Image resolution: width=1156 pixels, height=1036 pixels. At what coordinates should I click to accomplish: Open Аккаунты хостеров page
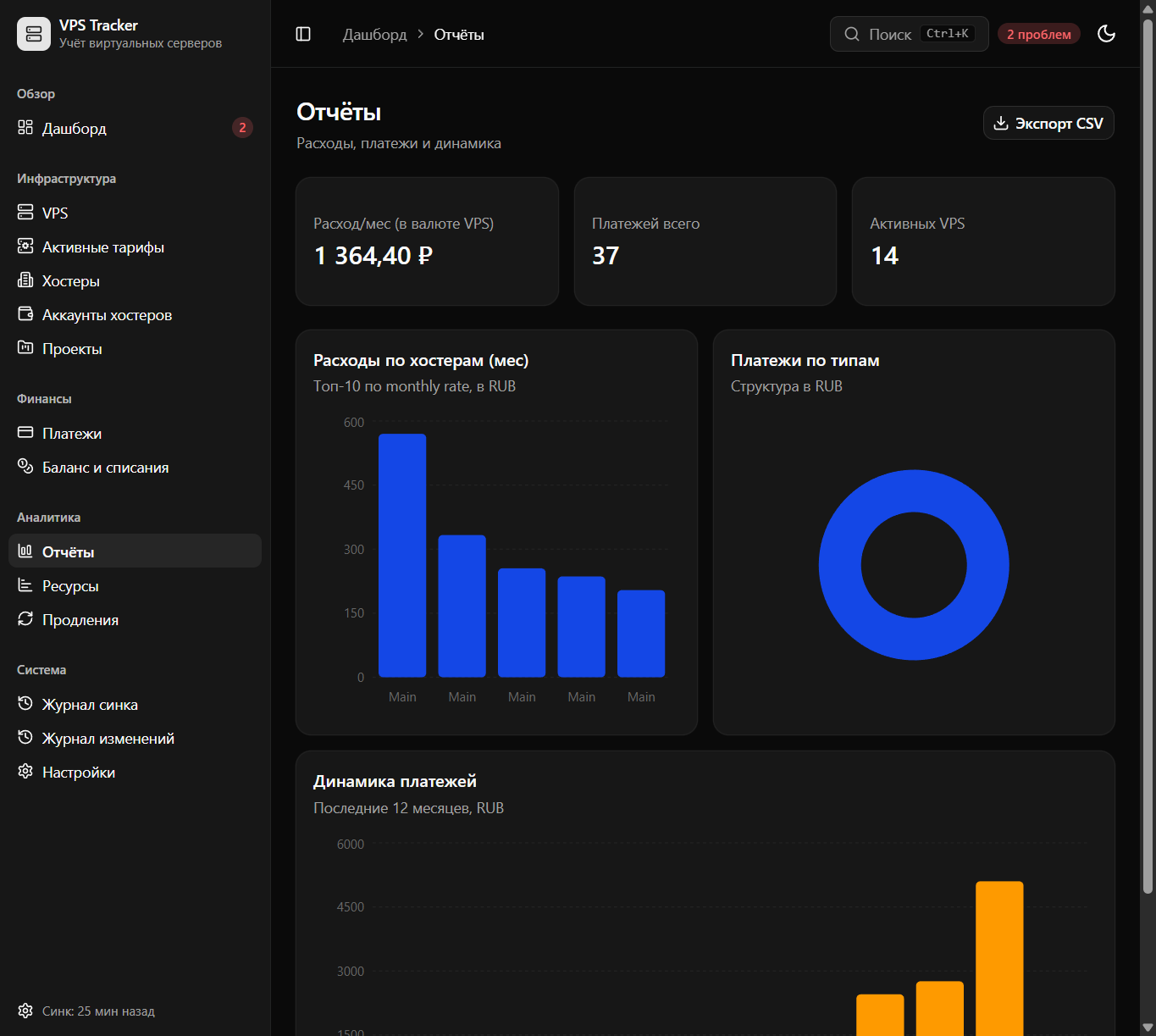pyautogui.click(x=135, y=314)
